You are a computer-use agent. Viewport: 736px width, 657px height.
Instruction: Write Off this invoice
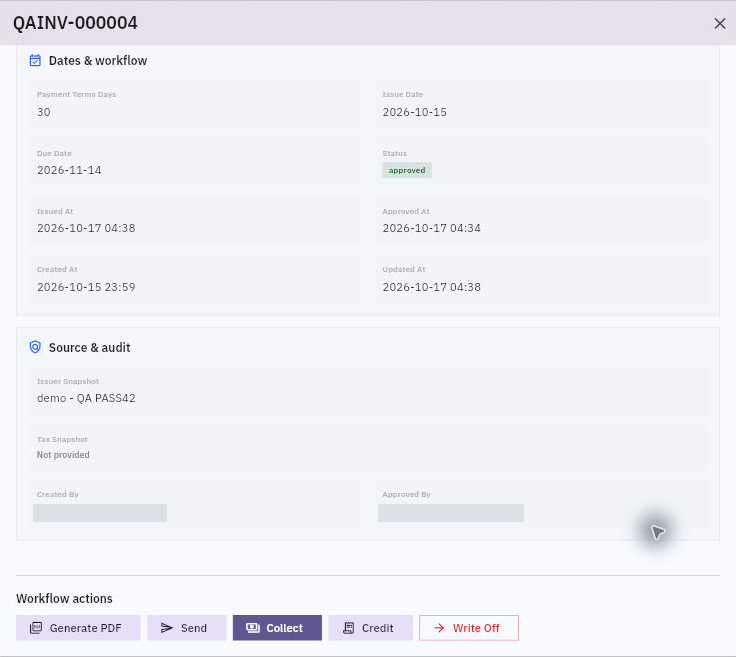[469, 628]
